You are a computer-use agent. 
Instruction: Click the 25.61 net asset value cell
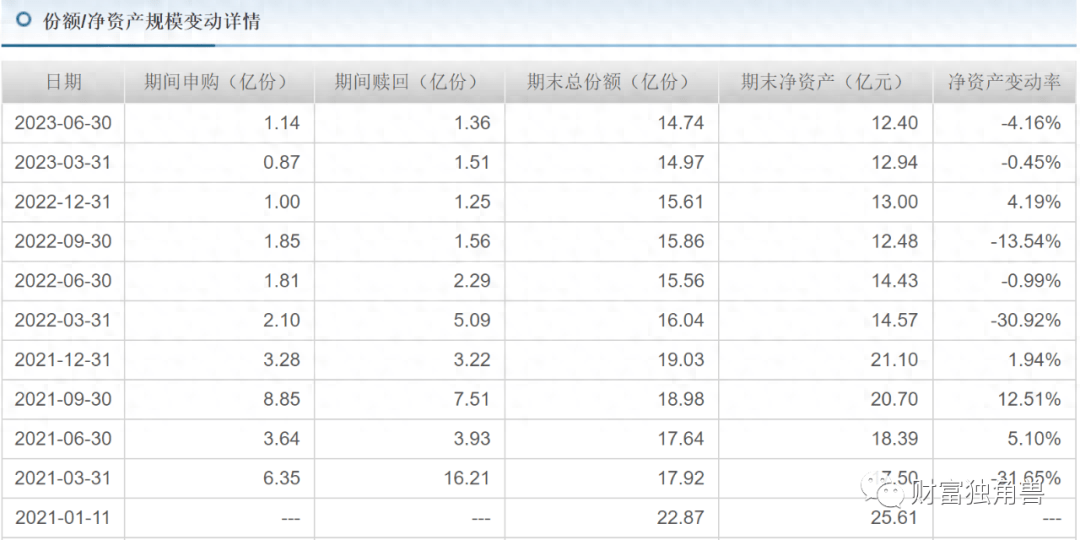point(893,518)
